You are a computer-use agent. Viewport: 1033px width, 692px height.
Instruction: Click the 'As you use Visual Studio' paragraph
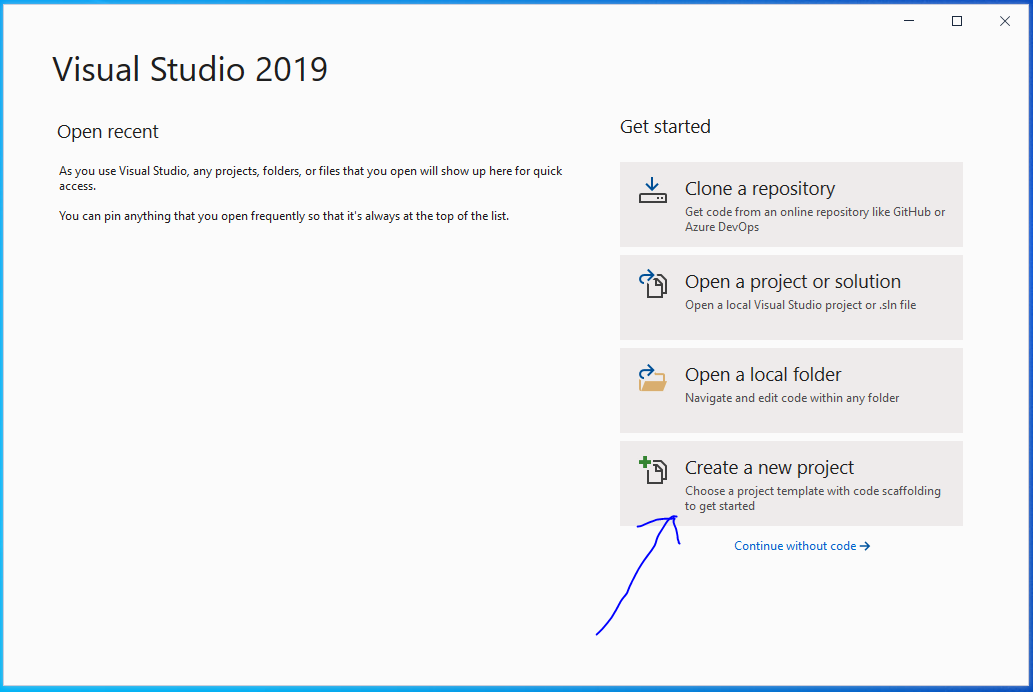point(310,179)
